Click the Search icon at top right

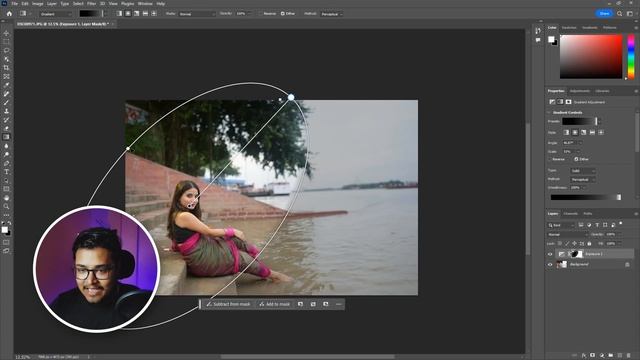click(x=619, y=13)
